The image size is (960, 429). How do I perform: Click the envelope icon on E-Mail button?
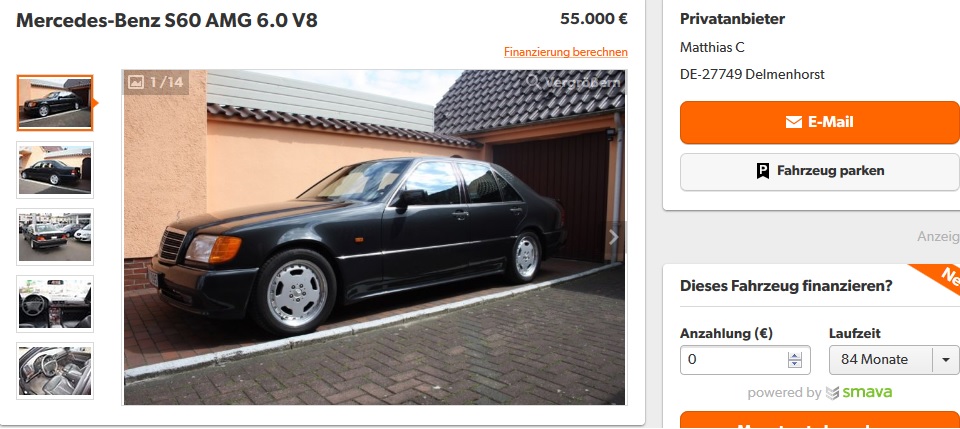pyautogui.click(x=793, y=122)
